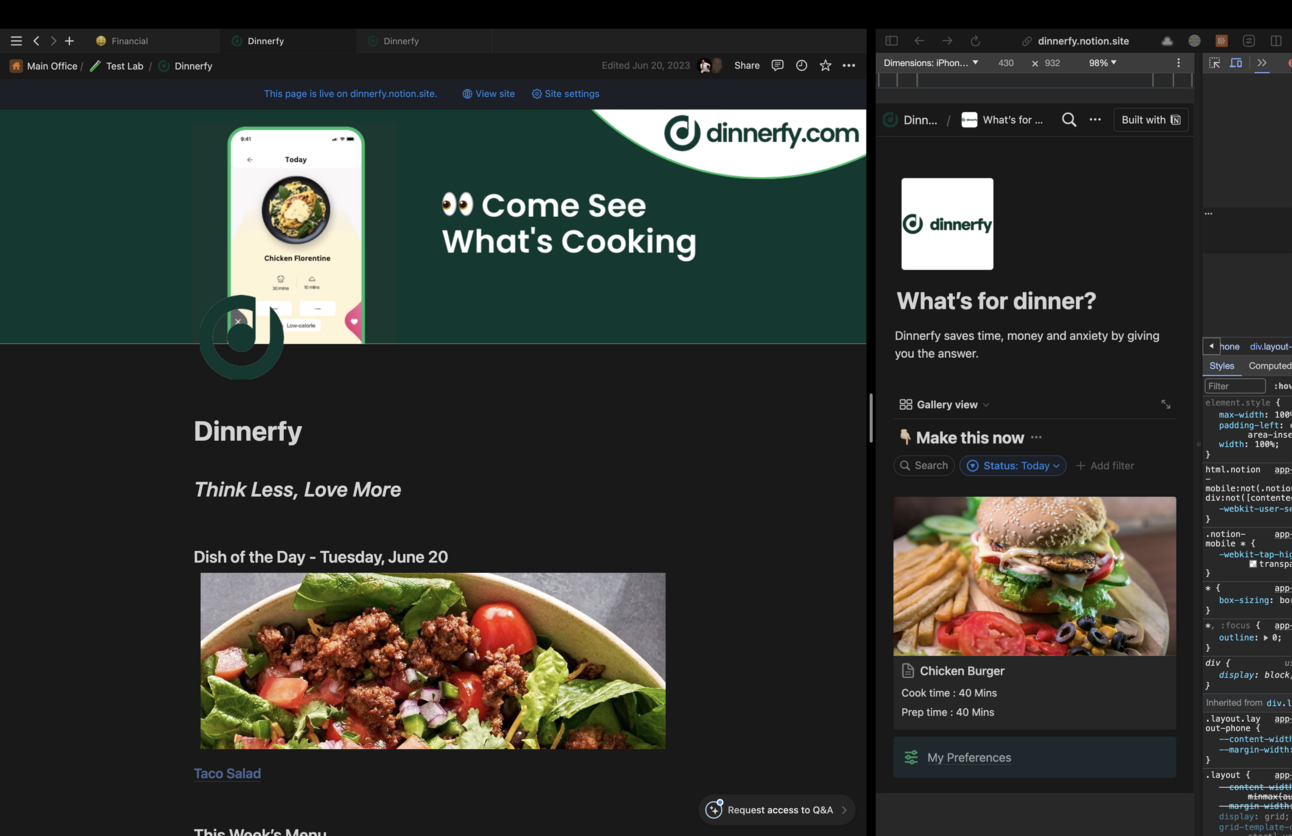Screen dimensions: 1292x836
Task: Click the Chicken Burger title
Action: pos(962,671)
